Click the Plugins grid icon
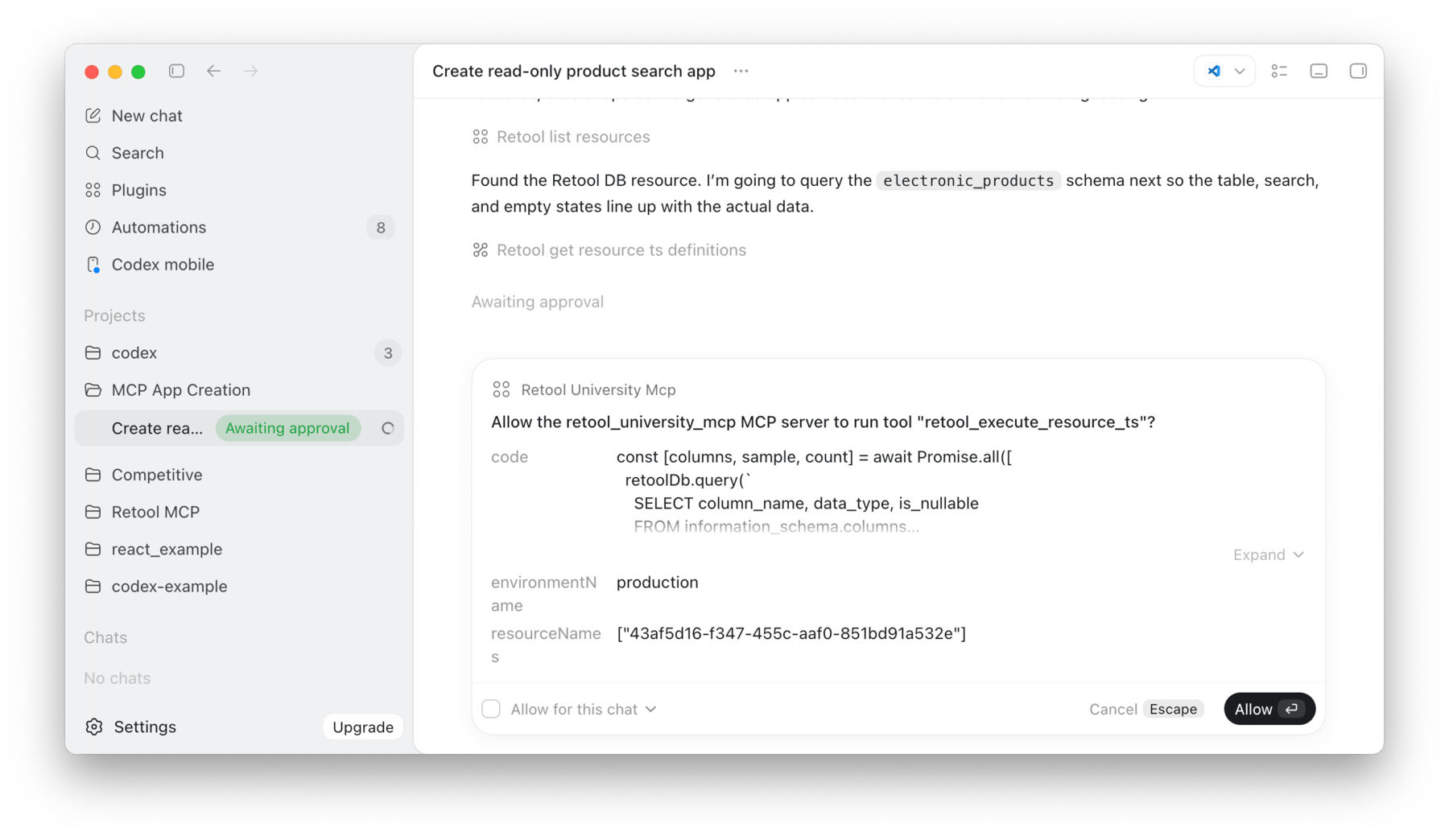The image size is (1449, 840). (x=93, y=190)
